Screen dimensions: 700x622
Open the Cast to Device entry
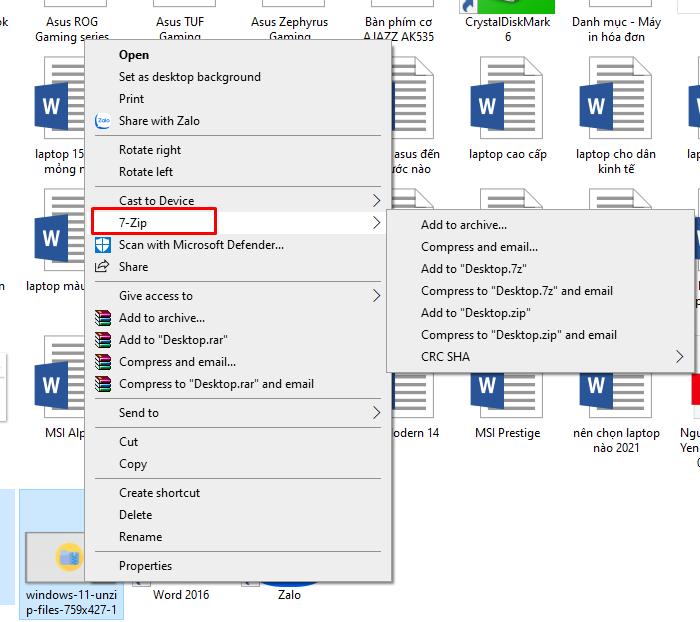238,201
